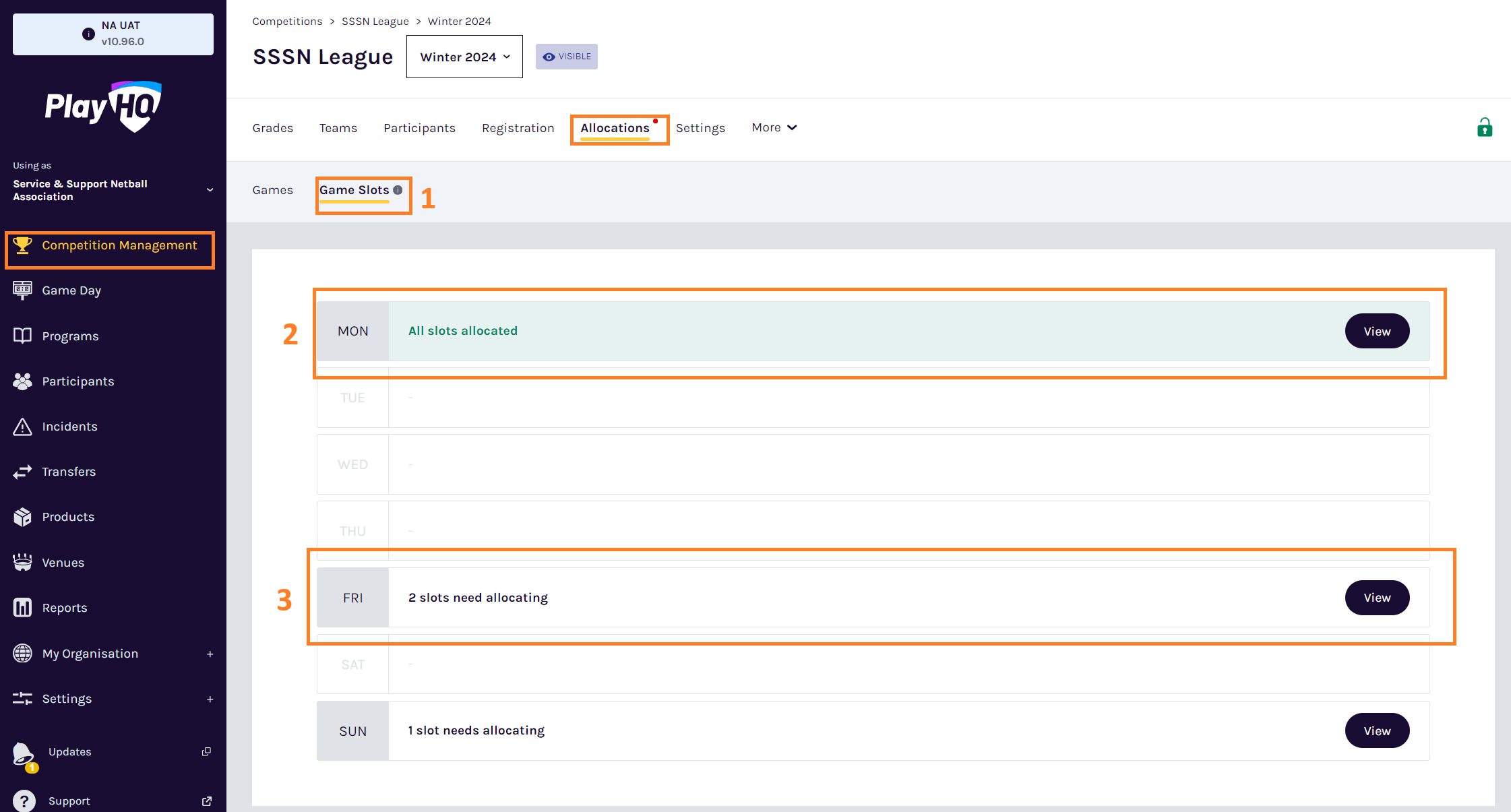Click the SUN day cell

pyautogui.click(x=353, y=731)
